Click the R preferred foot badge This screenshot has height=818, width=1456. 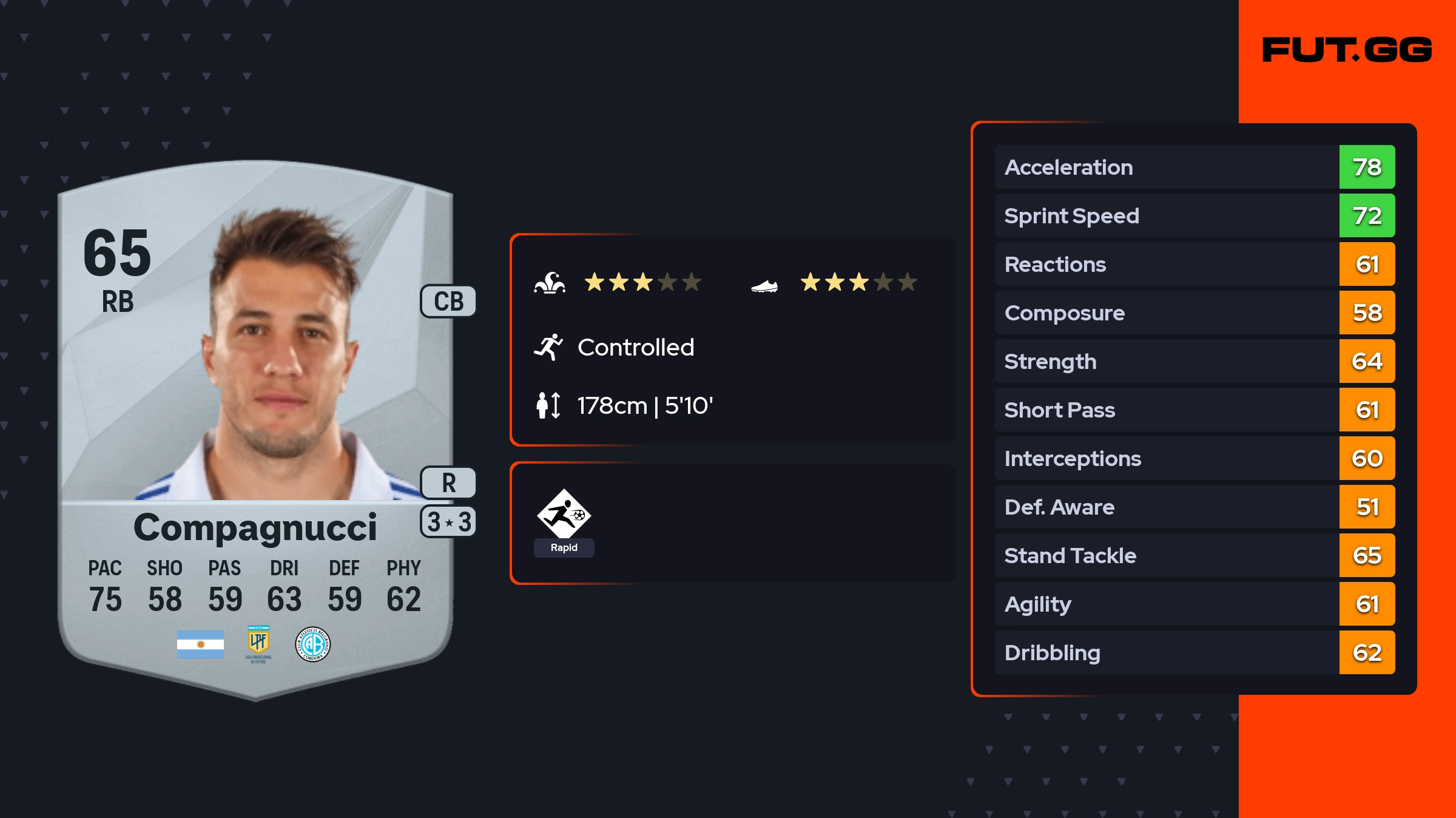pyautogui.click(x=448, y=483)
